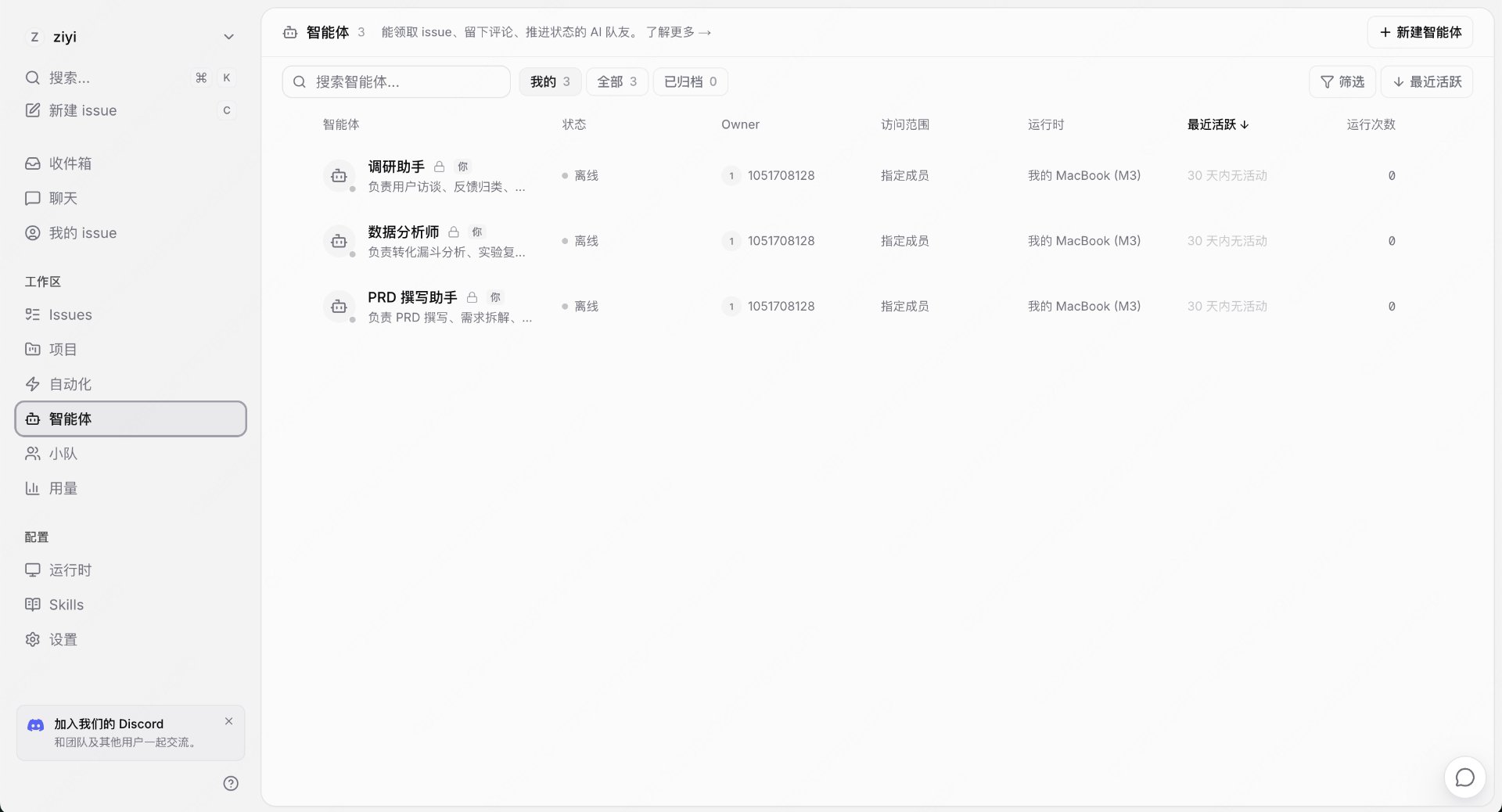Image resolution: width=1502 pixels, height=812 pixels.
Task: Click the Issues list icon
Action: (x=32, y=314)
